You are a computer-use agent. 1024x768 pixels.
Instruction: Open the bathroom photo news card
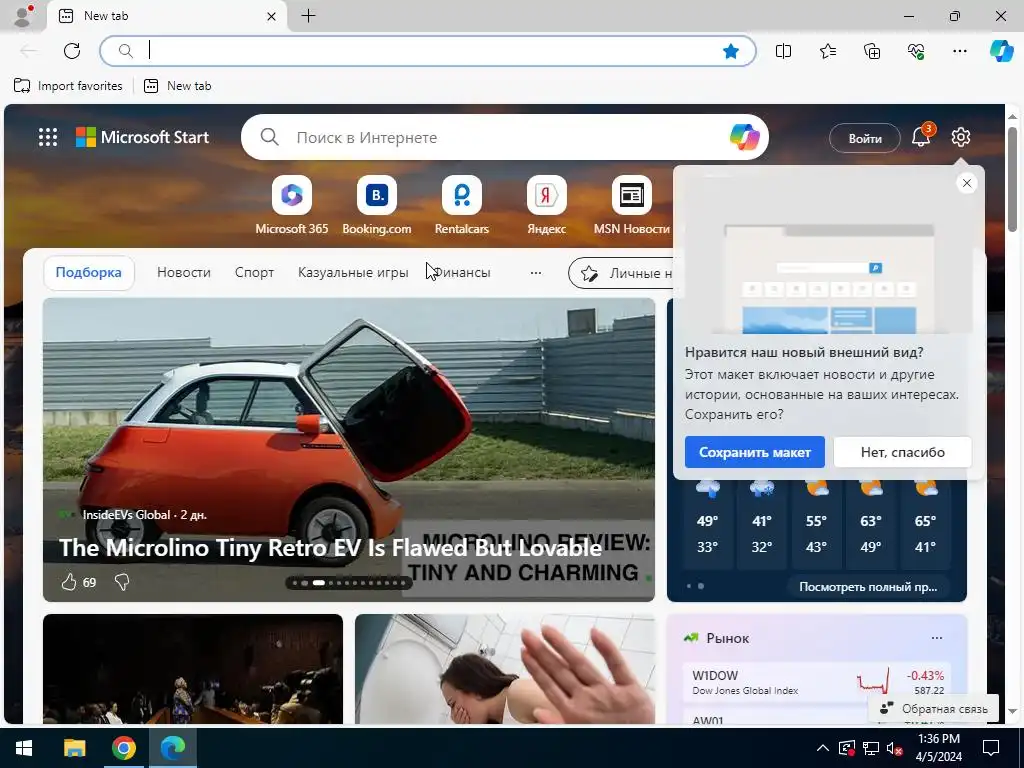[x=505, y=669]
